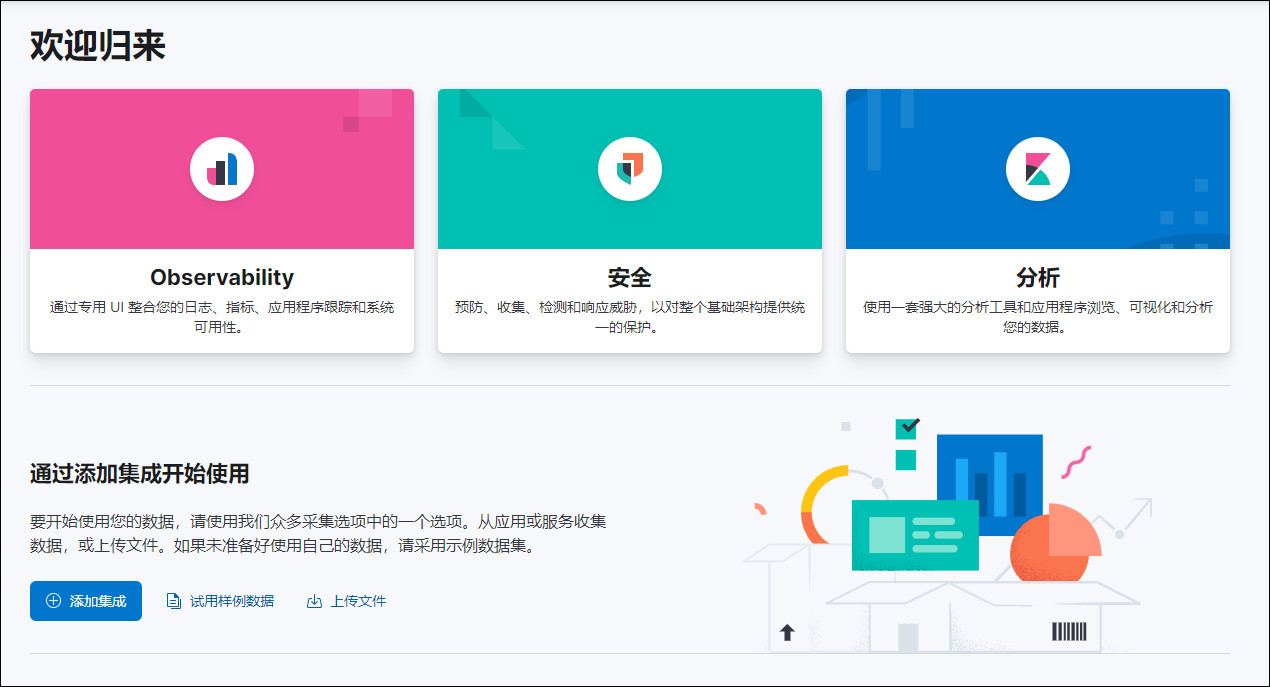Image resolution: width=1270 pixels, height=687 pixels.
Task: Click the Kibana analytics logo icon
Action: 1038,169
